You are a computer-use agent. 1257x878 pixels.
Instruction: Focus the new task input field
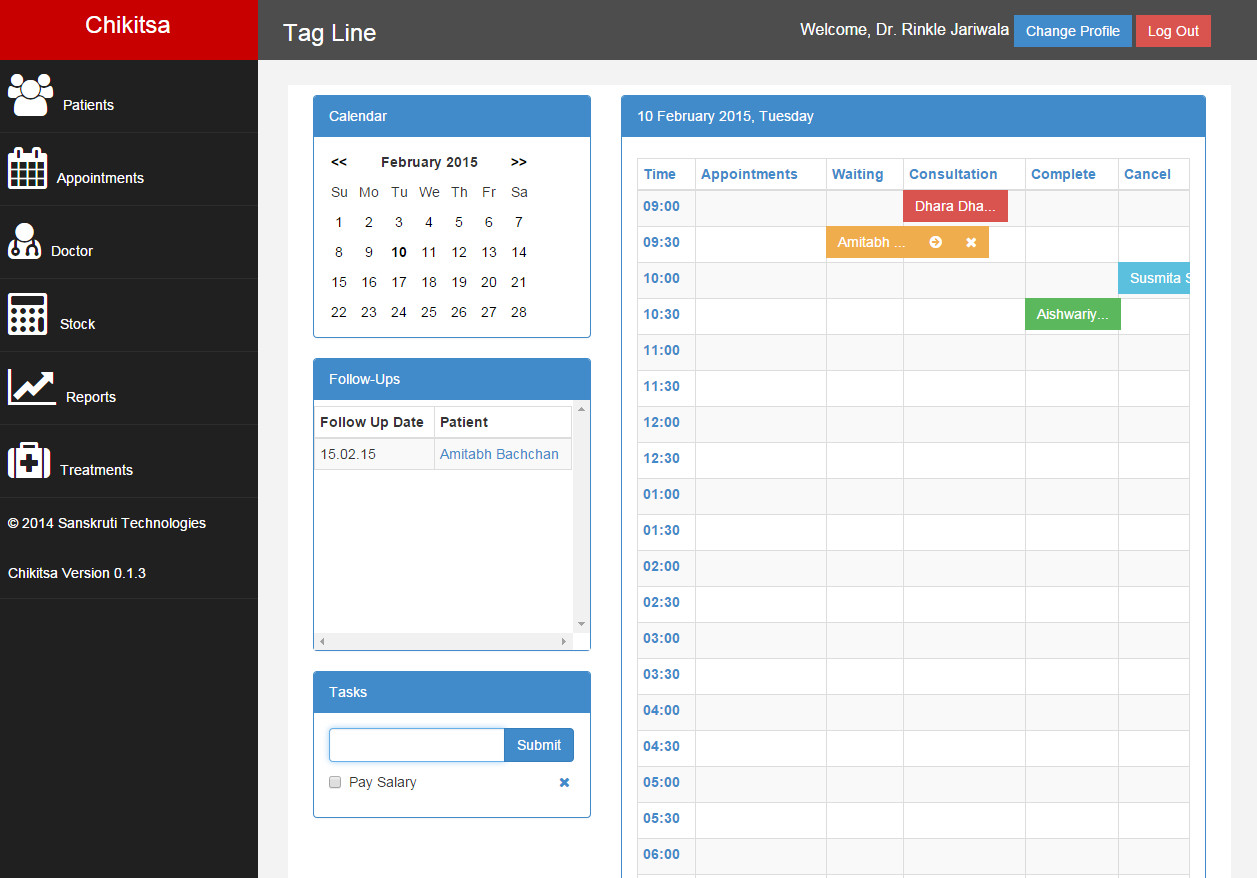pyautogui.click(x=417, y=745)
